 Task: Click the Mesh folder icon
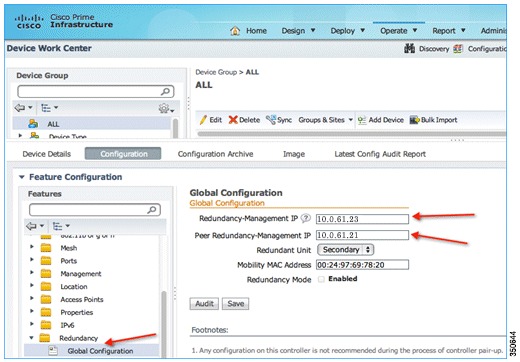pos(46,248)
